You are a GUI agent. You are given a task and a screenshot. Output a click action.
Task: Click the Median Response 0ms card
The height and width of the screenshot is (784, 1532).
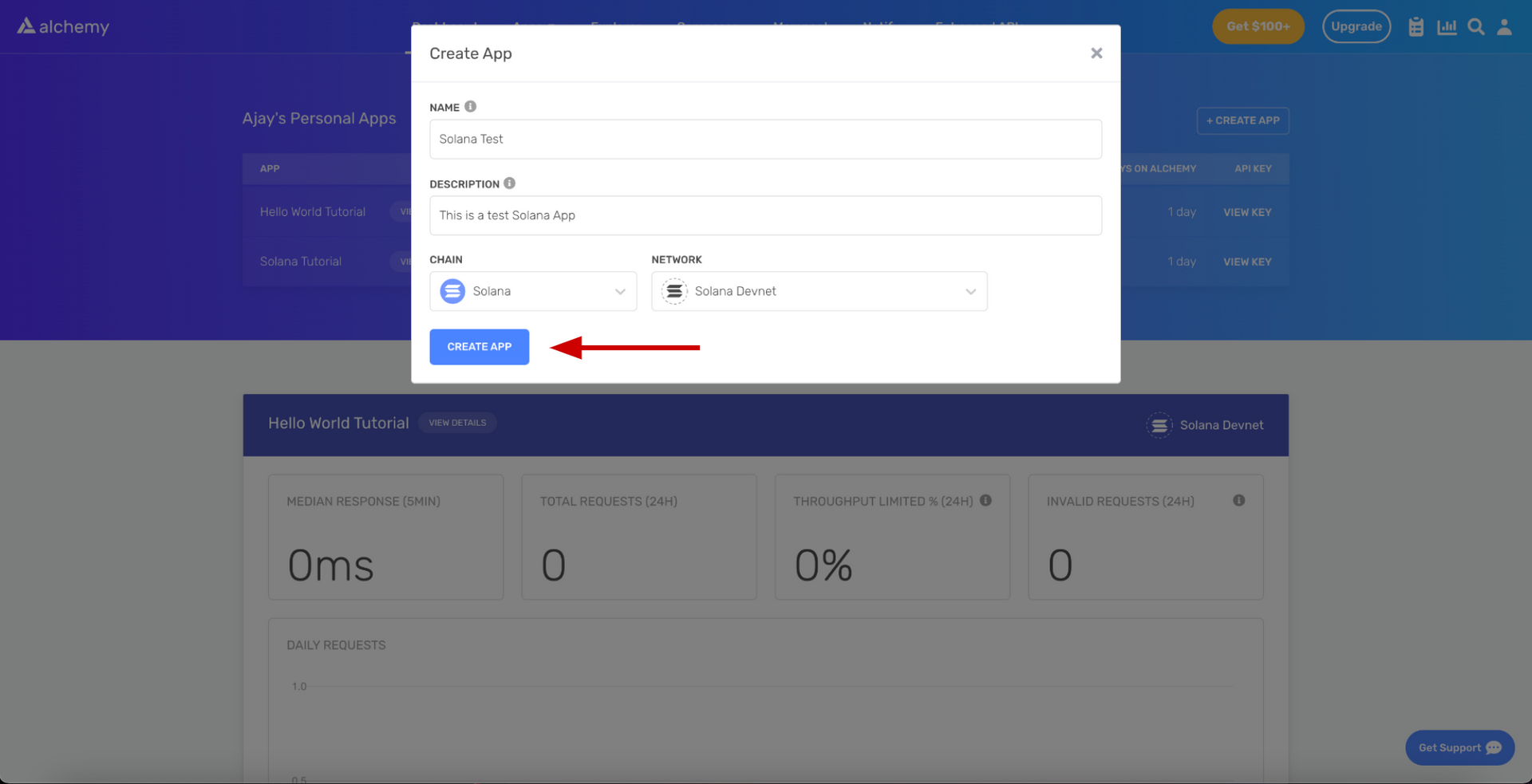(386, 537)
